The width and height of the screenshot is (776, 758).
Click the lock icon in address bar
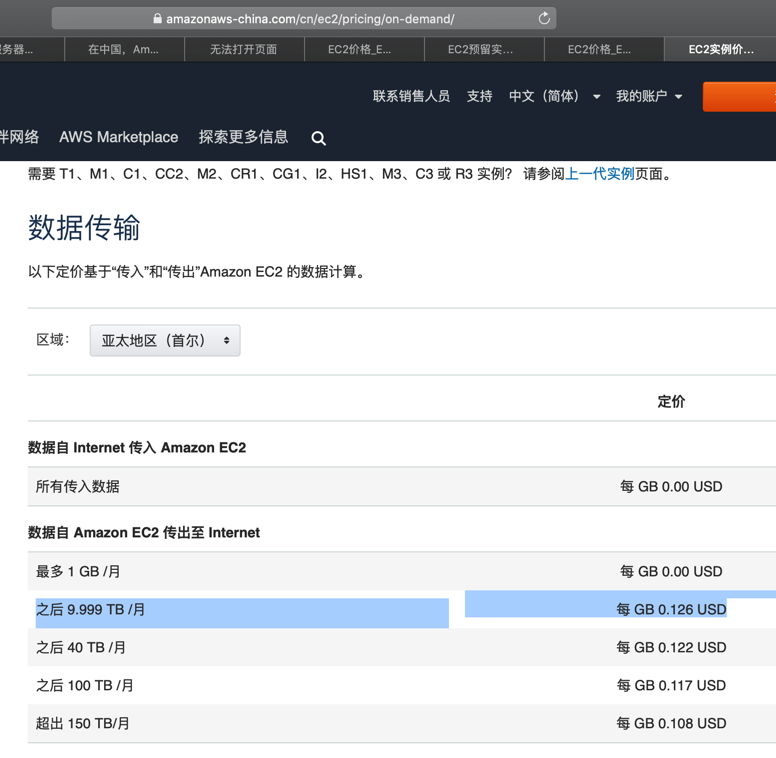pos(157,19)
